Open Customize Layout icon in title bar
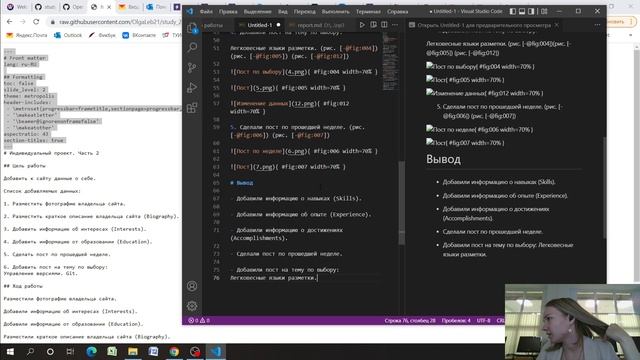This screenshot has height=360, width=640. pyautogui.click(x=544, y=11)
